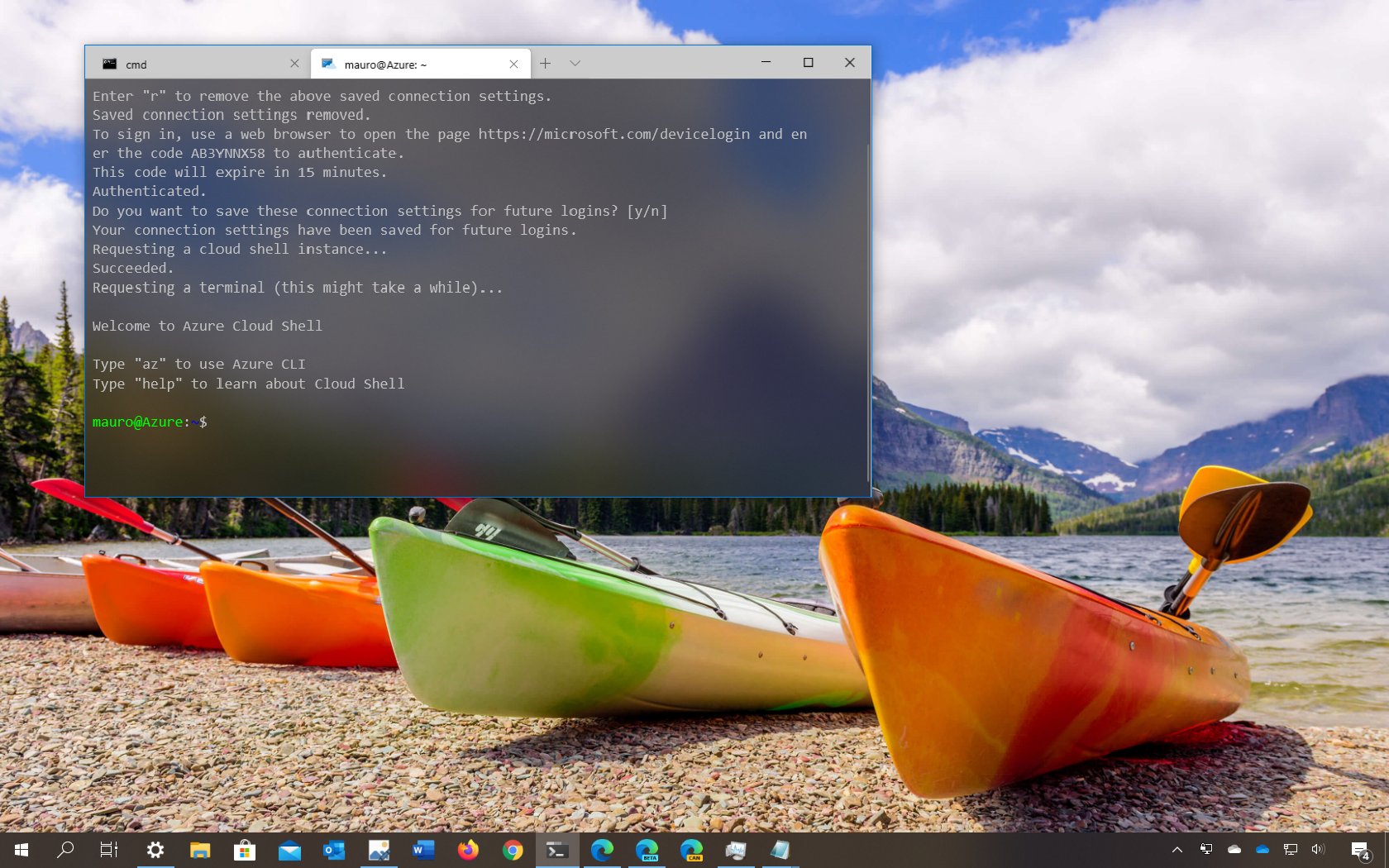Open Action Center showing 4 notifications

(x=1362, y=850)
